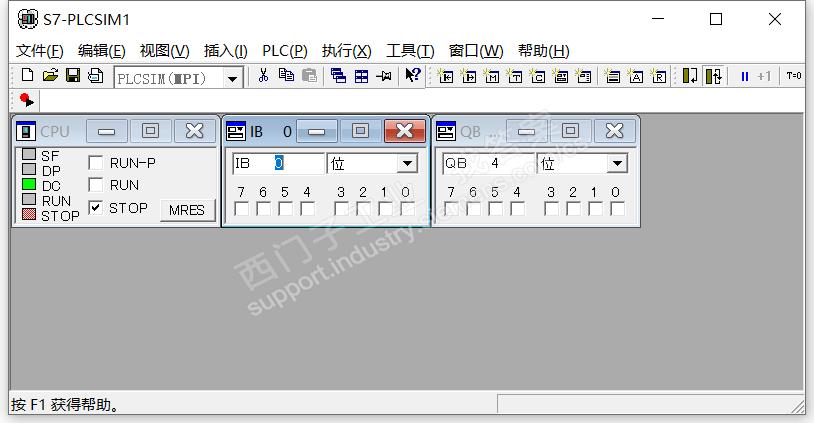
Task: Insert a bit memory (M) window
Action: pyautogui.click(x=491, y=77)
